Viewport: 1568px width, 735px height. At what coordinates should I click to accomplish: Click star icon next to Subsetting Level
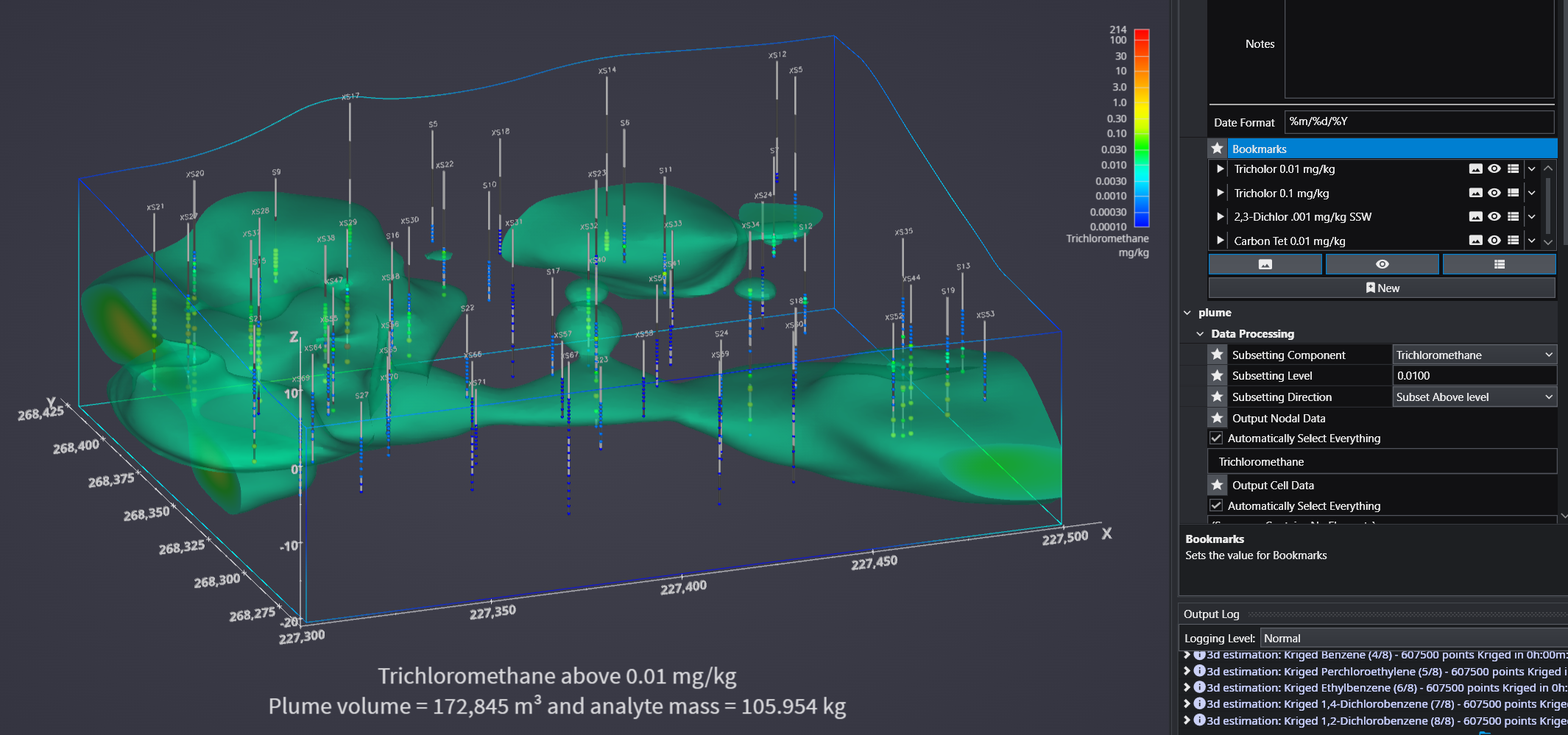pos(1218,376)
